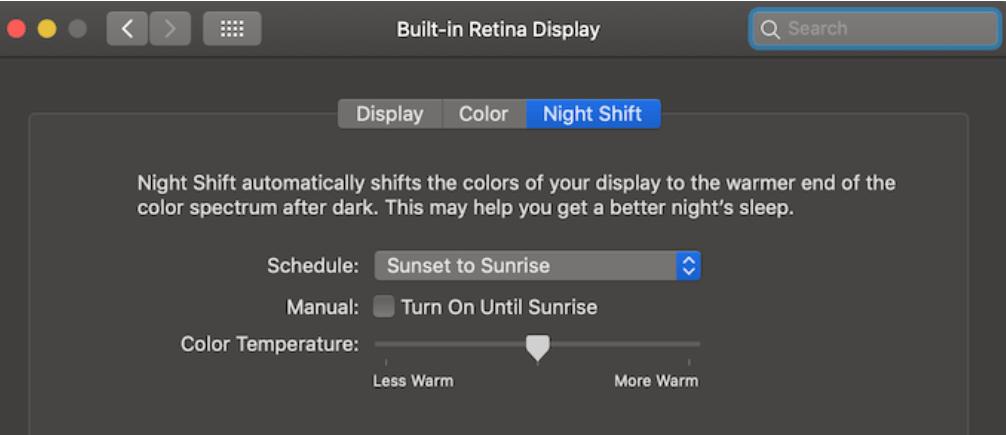Viewport: 1006px width, 435px height.
Task: Open the Sunset to Sunrise schedule menu
Action: [538, 266]
